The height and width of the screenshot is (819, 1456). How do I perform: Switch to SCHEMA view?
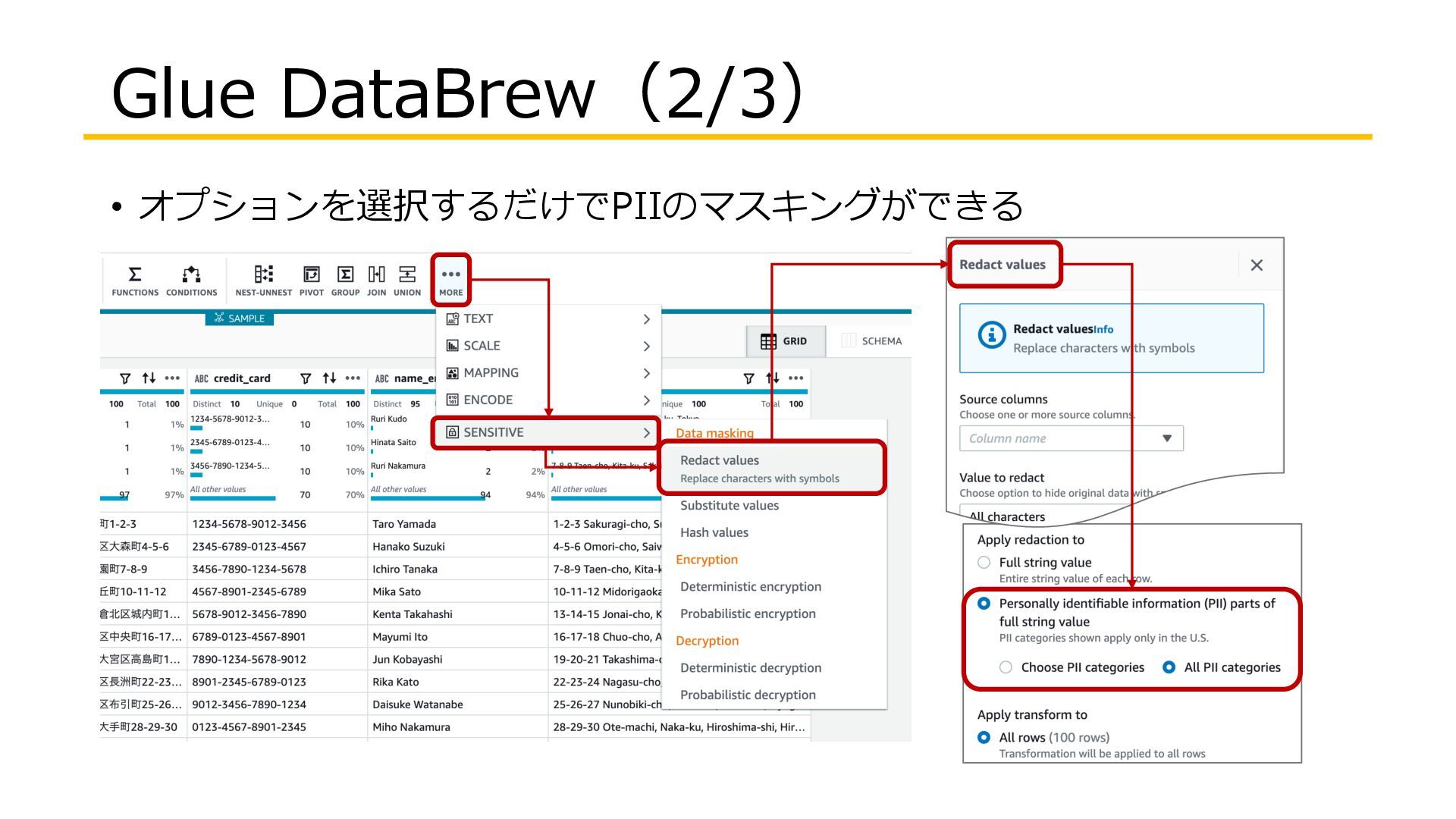(872, 341)
